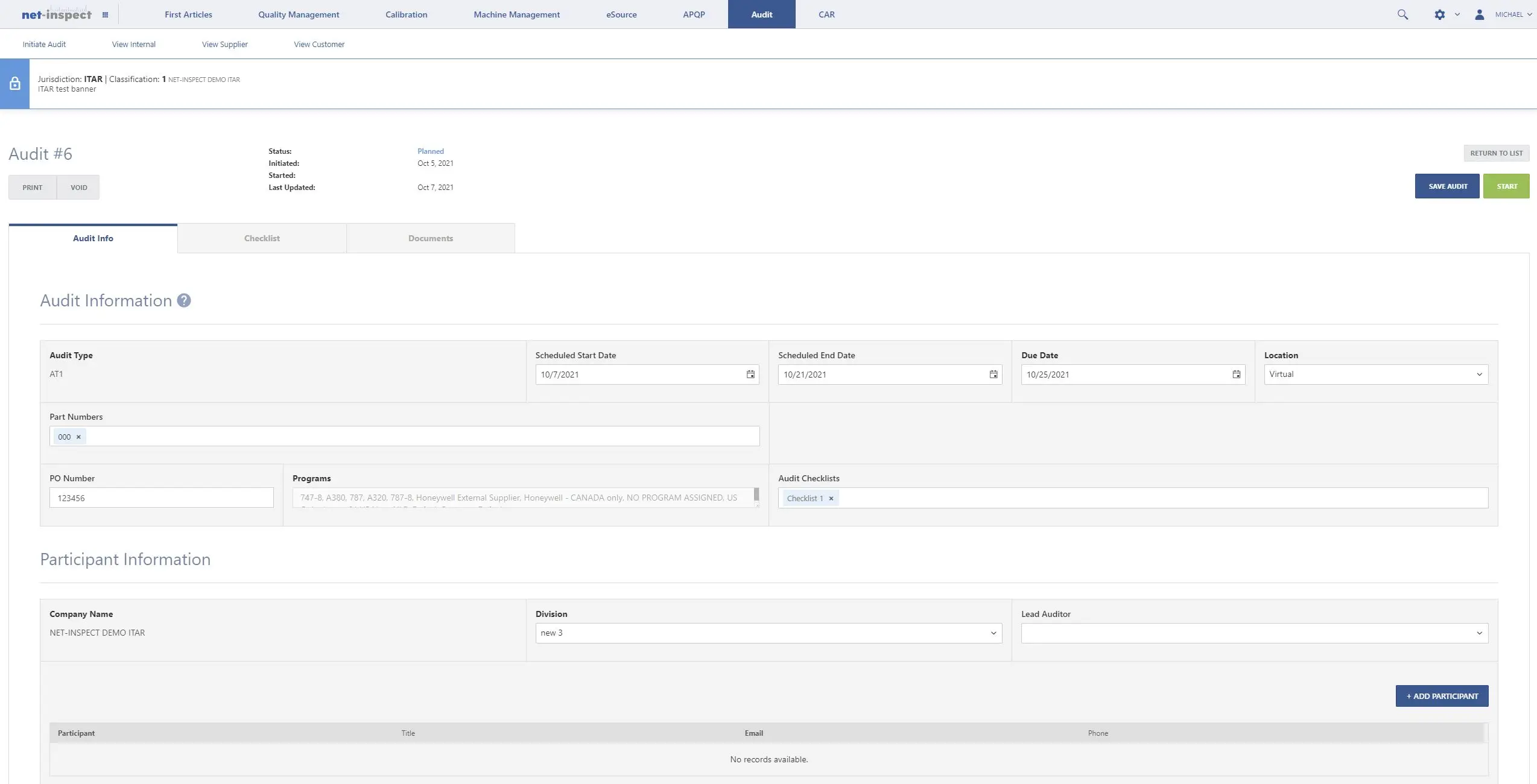Viewport: 1537px width, 784px height.
Task: Open the user profile icon
Action: coord(1479,14)
